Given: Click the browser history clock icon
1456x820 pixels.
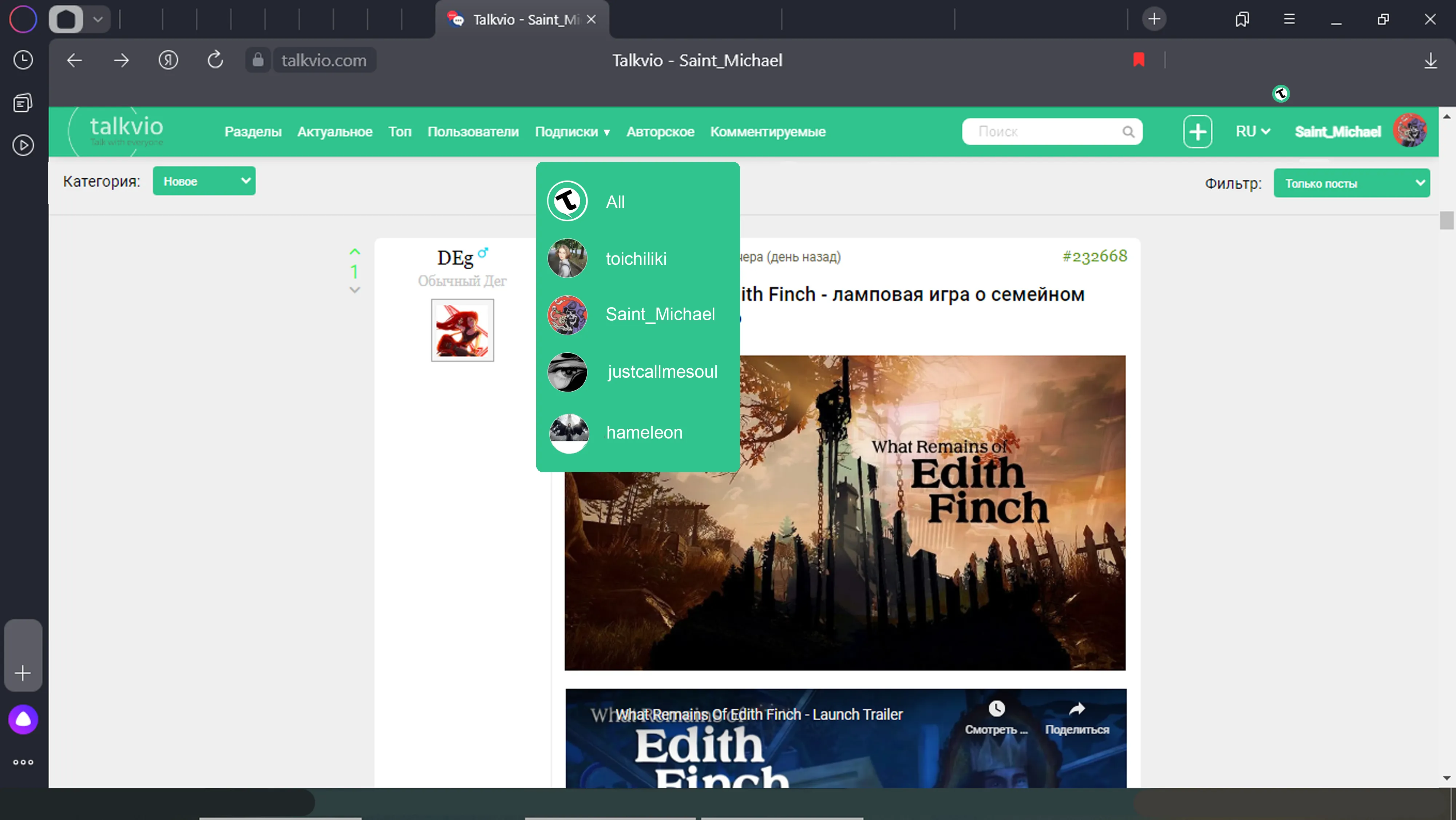Looking at the screenshot, I should click(x=23, y=60).
